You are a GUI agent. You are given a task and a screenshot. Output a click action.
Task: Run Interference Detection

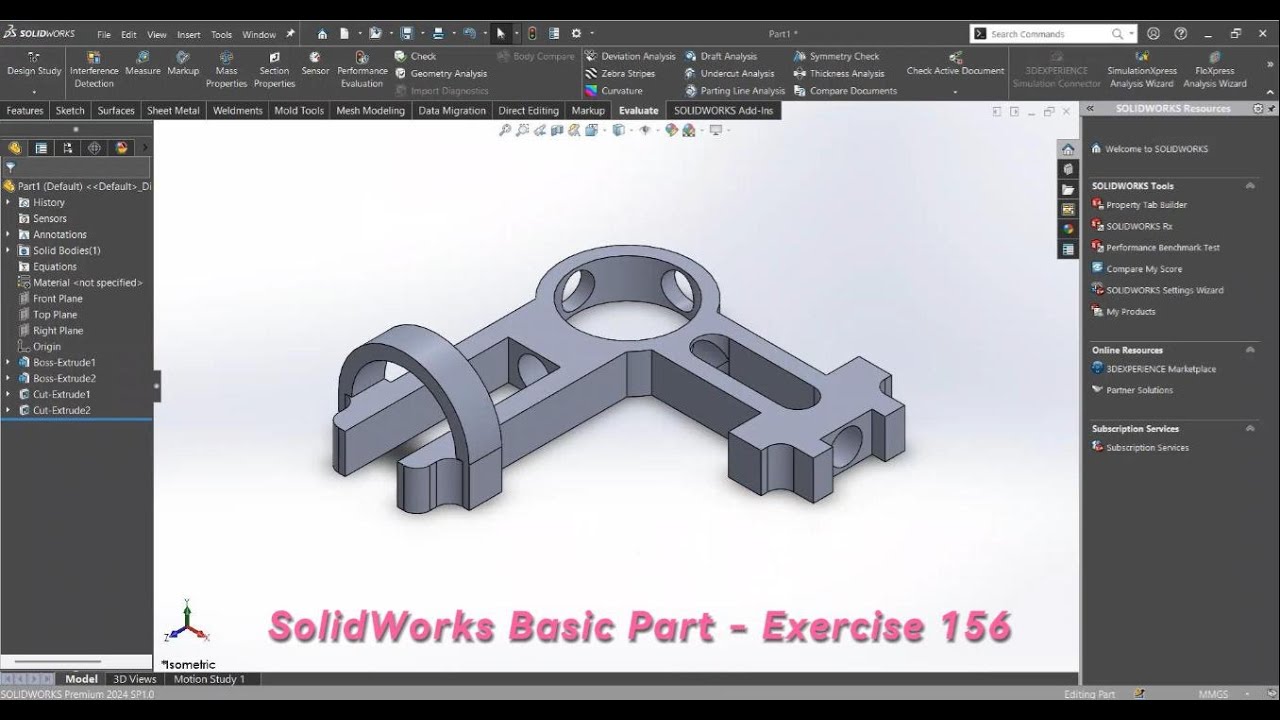coord(94,70)
